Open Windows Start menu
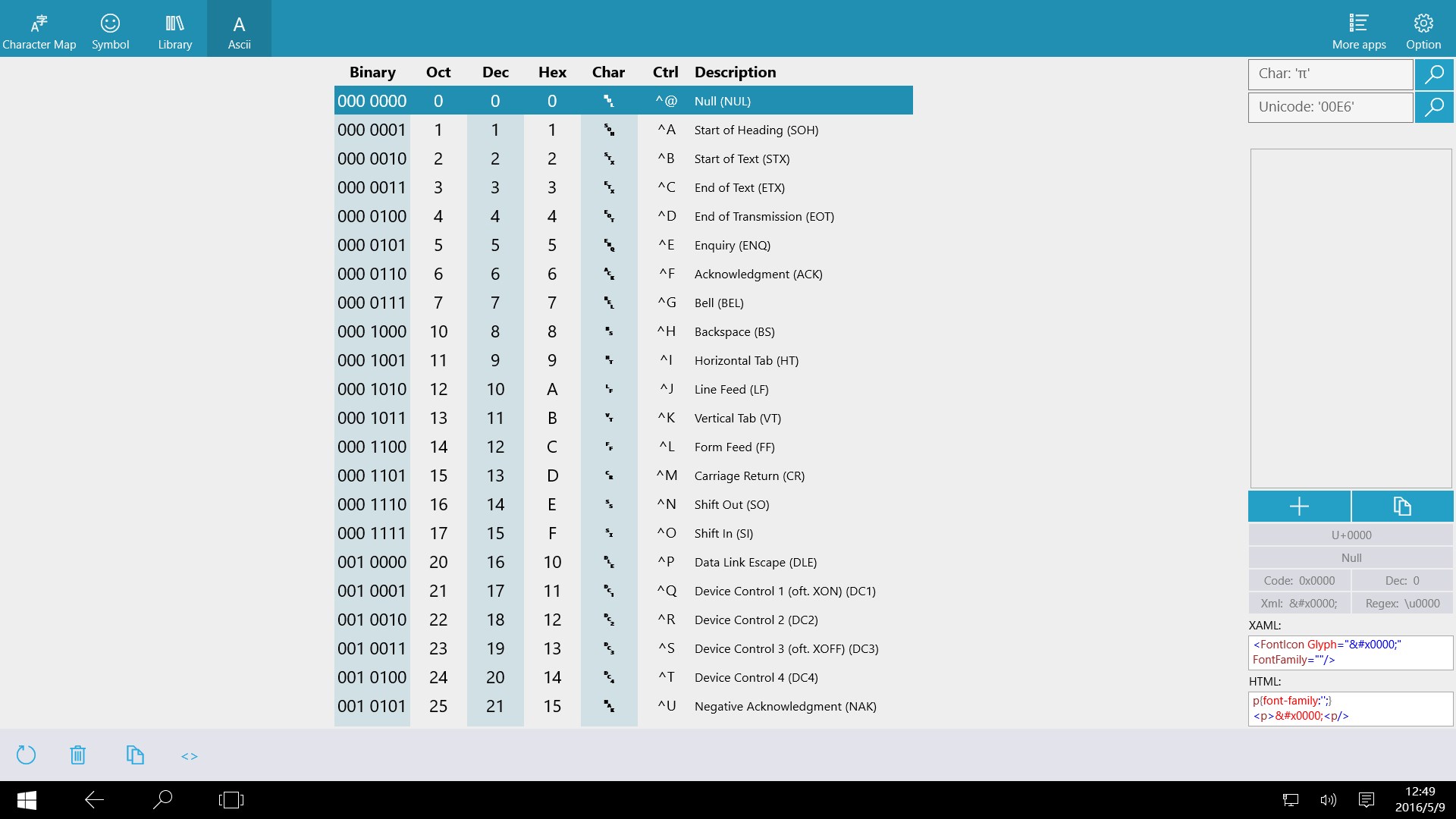 [27, 800]
